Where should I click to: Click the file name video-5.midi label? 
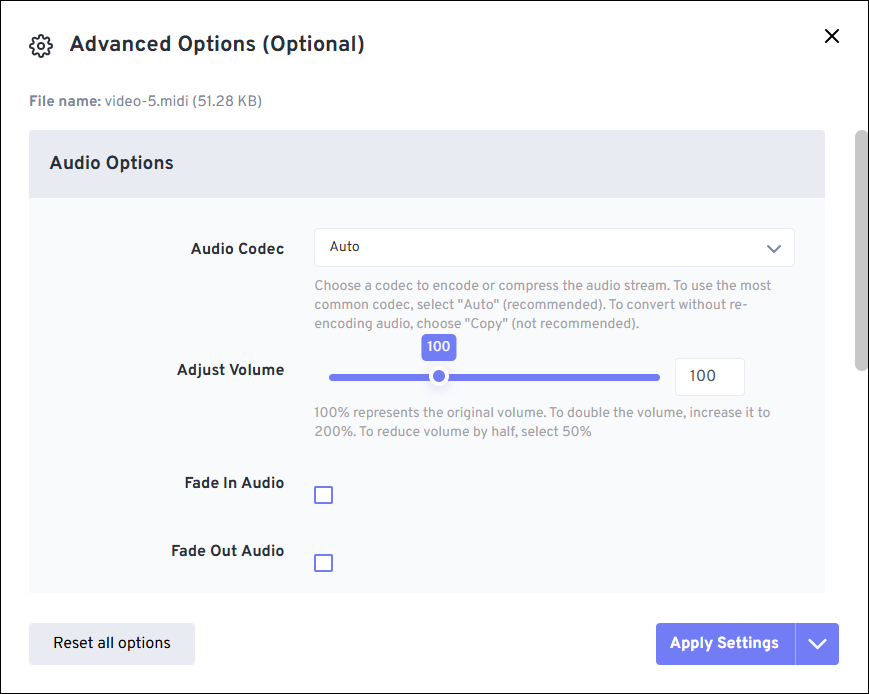[145, 101]
